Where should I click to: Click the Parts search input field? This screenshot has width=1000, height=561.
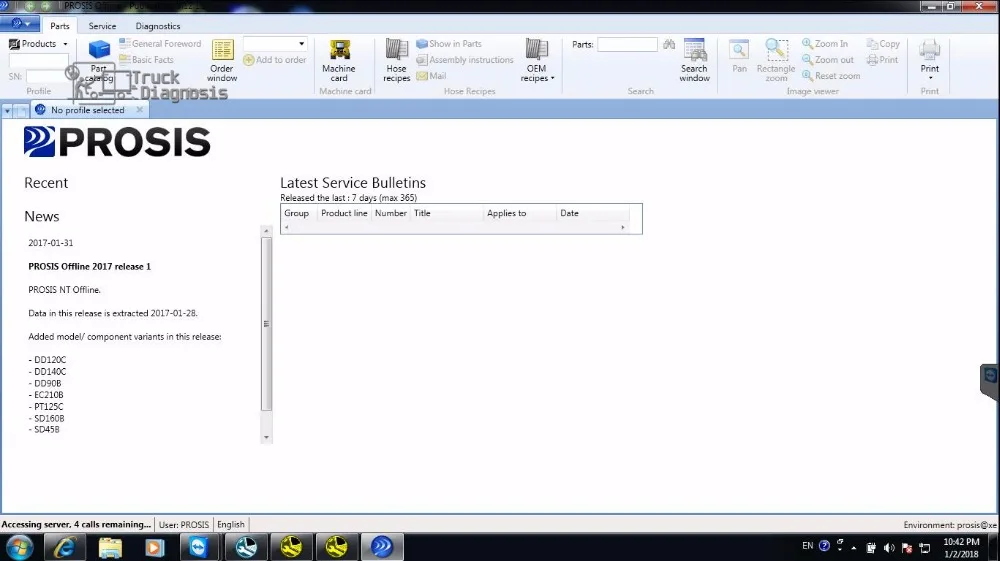627,44
